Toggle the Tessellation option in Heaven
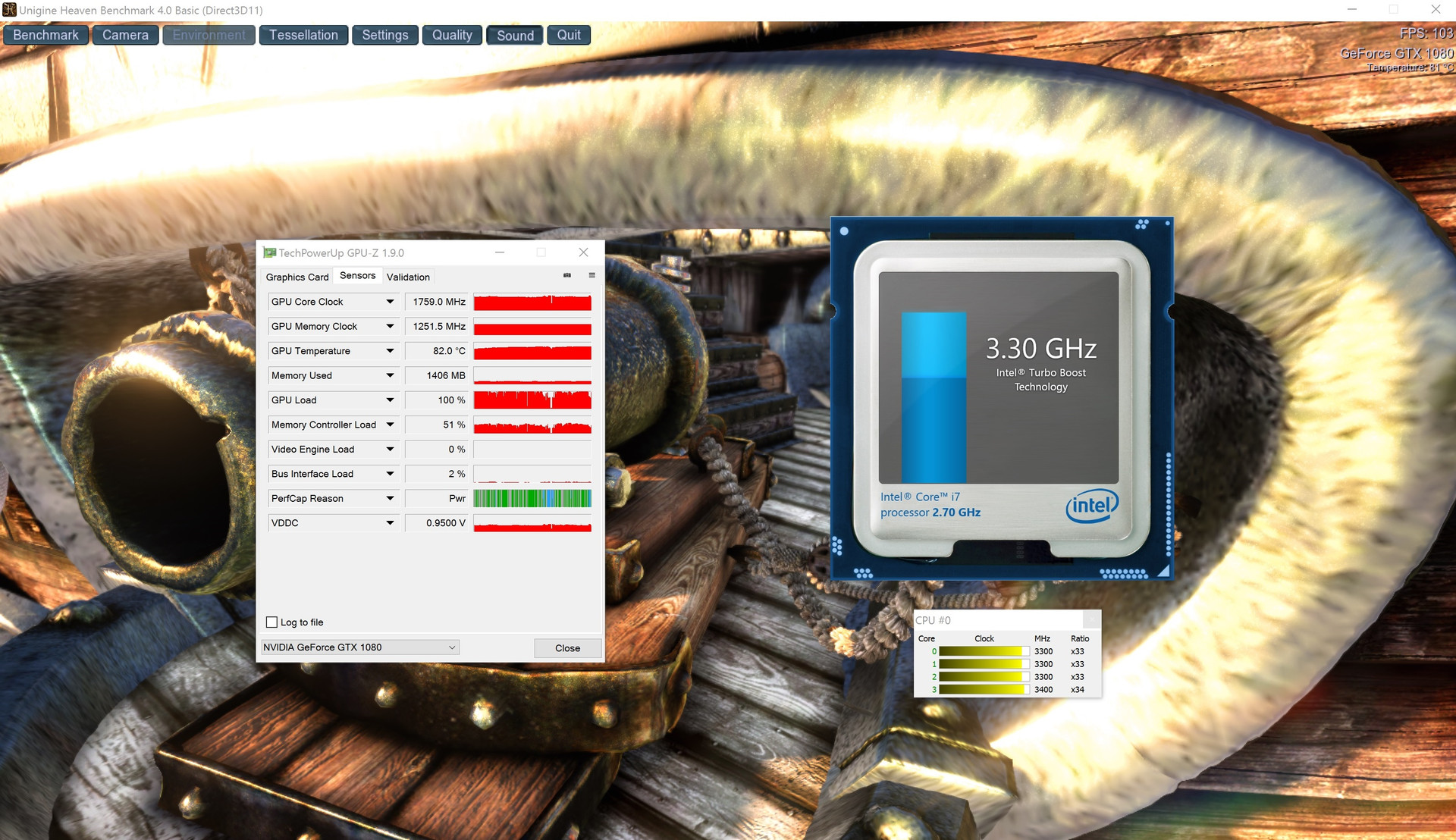The width and height of the screenshot is (1456, 840). point(303,36)
